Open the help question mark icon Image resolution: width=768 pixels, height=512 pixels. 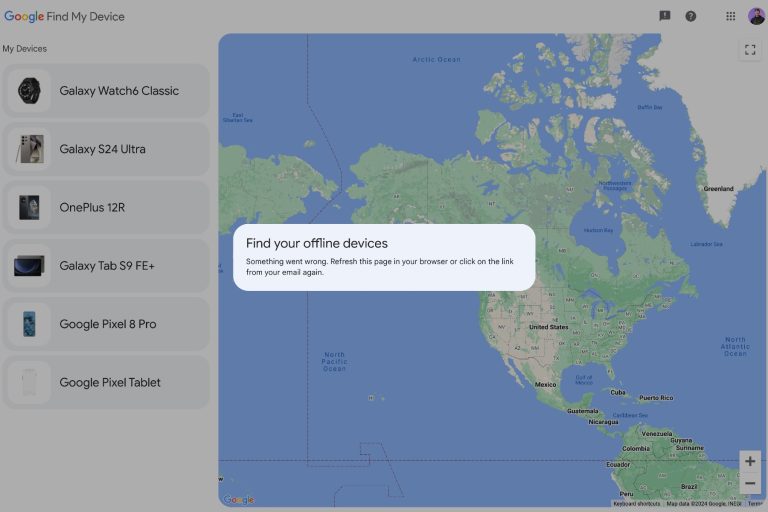click(x=691, y=16)
